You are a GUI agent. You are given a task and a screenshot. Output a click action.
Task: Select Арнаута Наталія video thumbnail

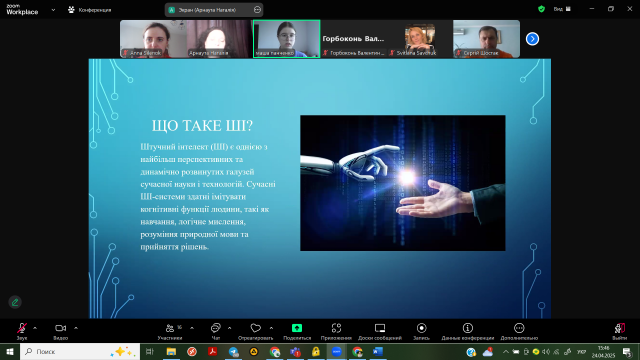(220, 39)
